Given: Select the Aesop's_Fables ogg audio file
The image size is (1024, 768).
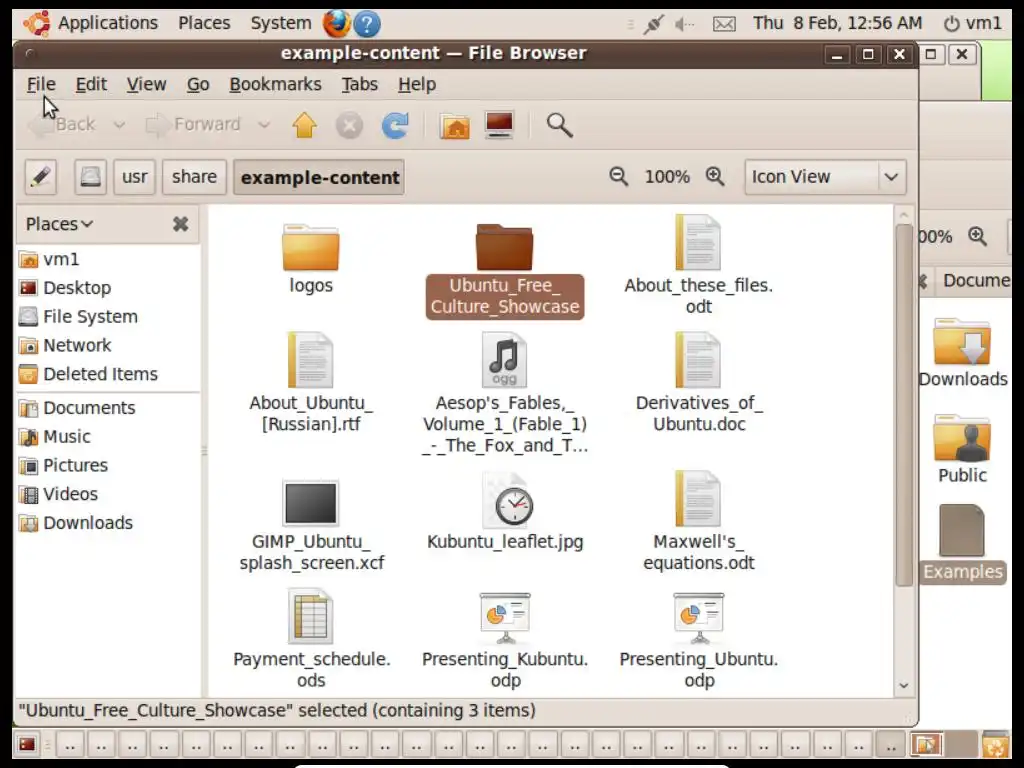Looking at the screenshot, I should [505, 392].
